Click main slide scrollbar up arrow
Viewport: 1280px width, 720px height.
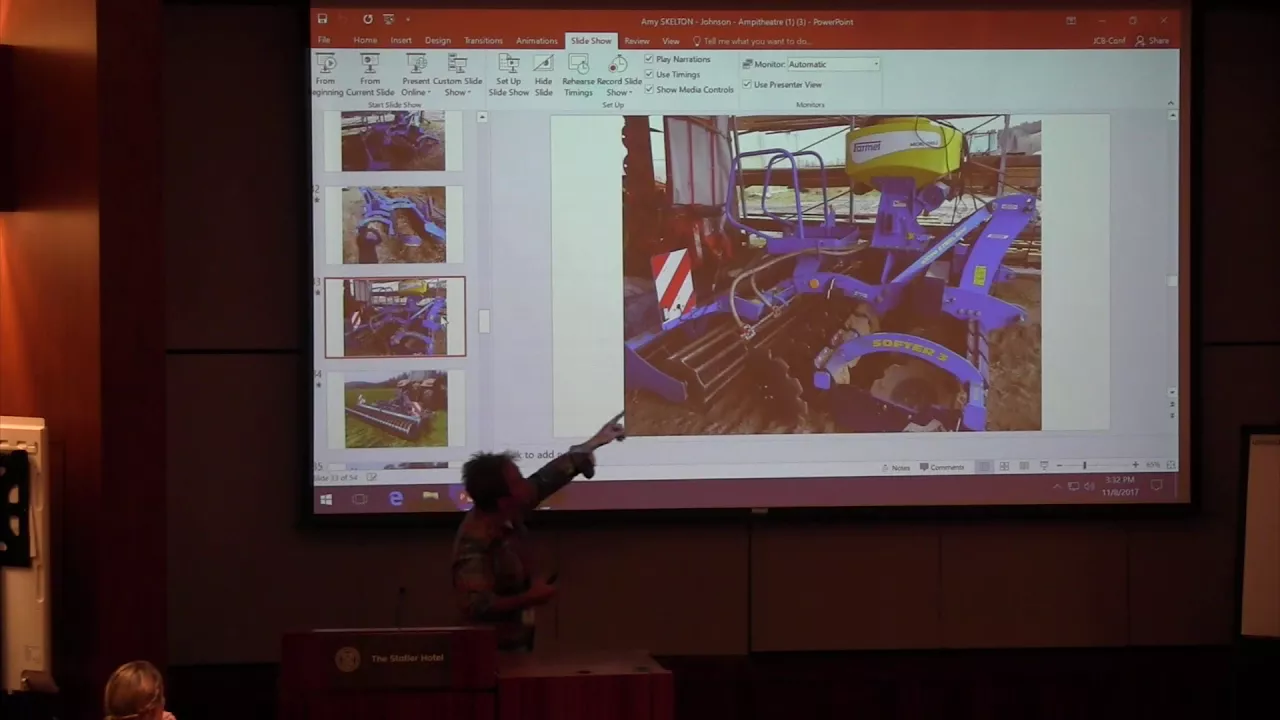coord(1172,116)
